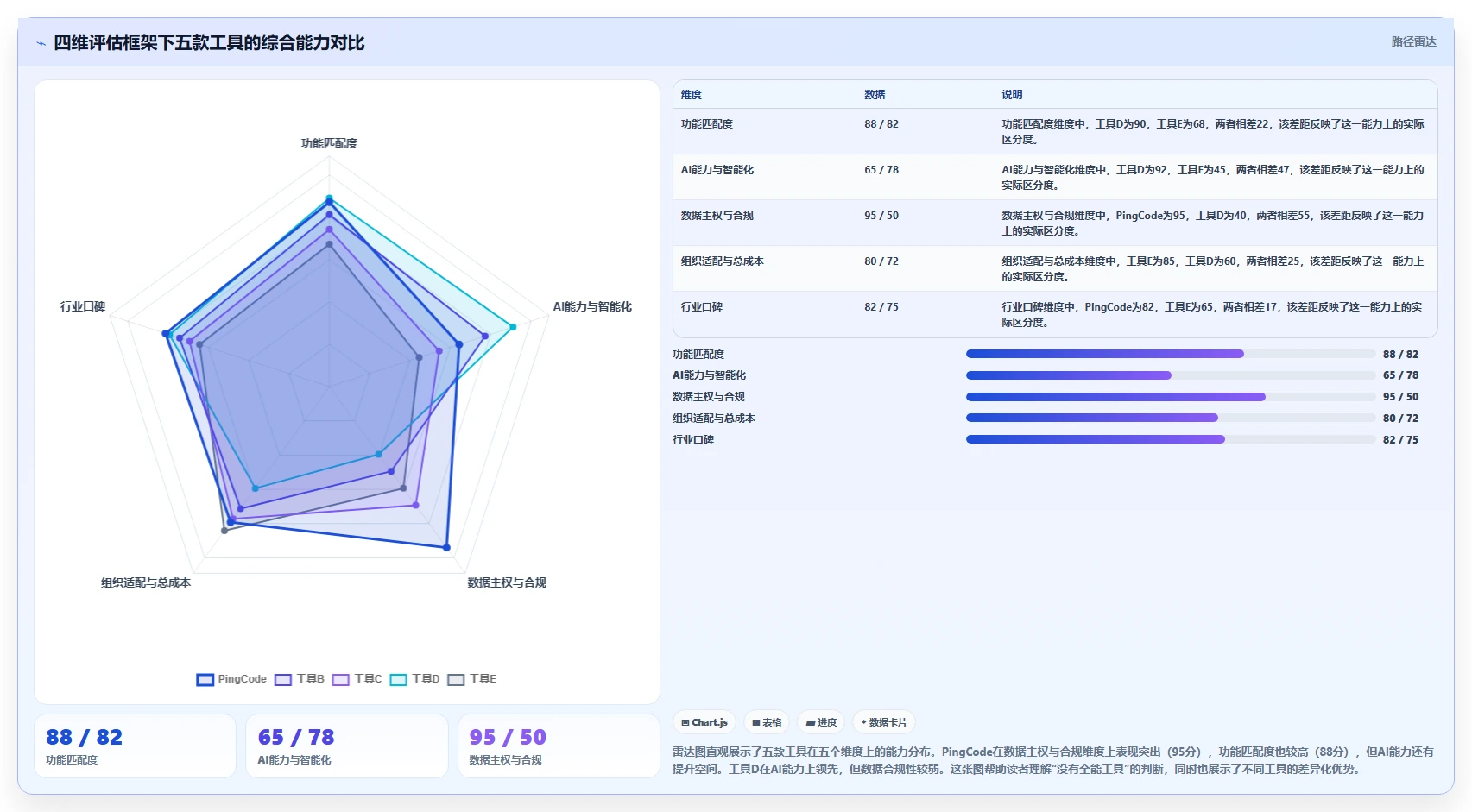Toggle the 工具B legend swatch
The height and width of the screenshot is (812, 1472).
(x=283, y=680)
